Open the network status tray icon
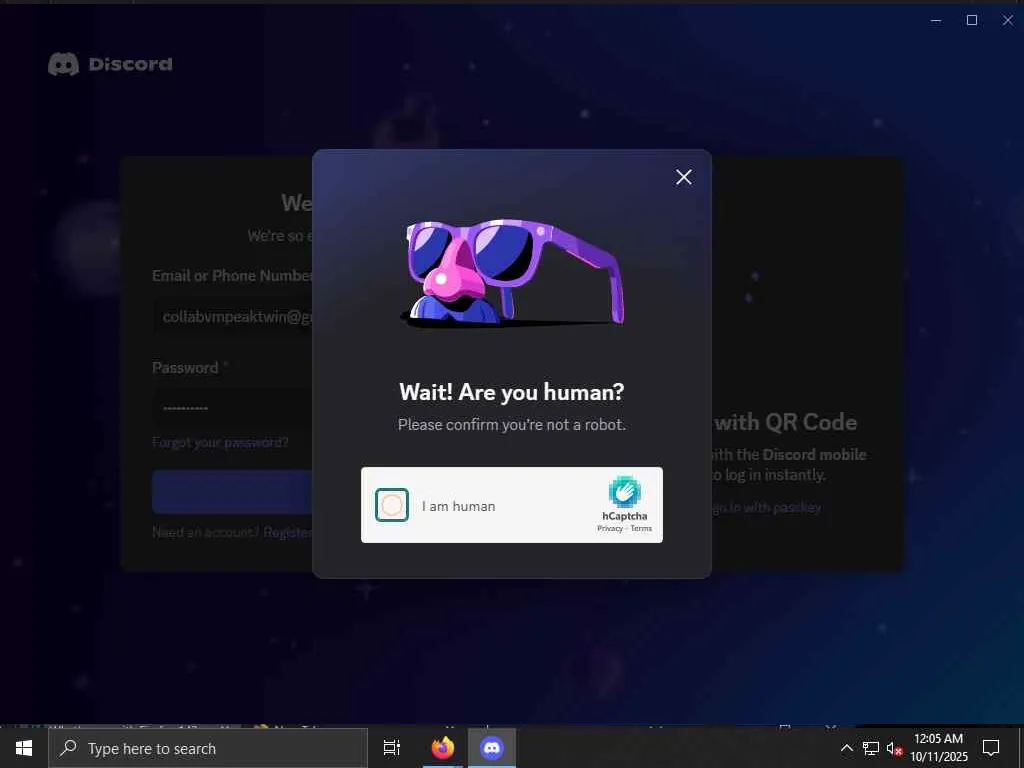 871,748
